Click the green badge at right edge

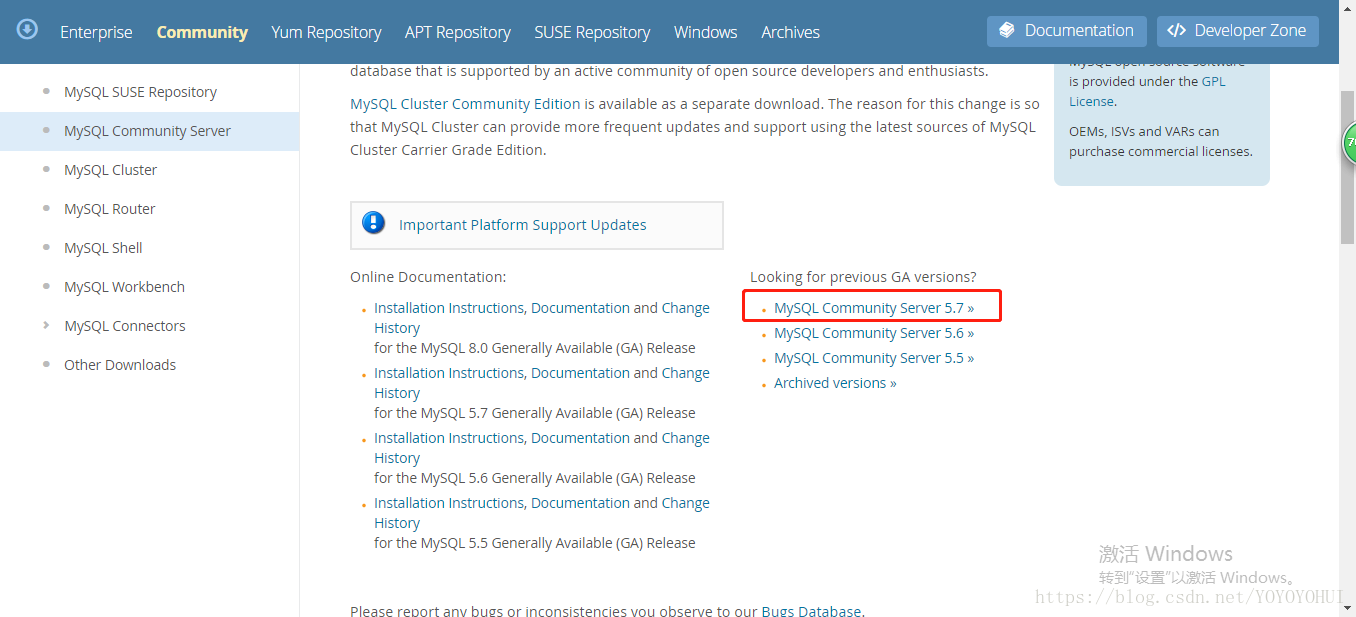1349,143
